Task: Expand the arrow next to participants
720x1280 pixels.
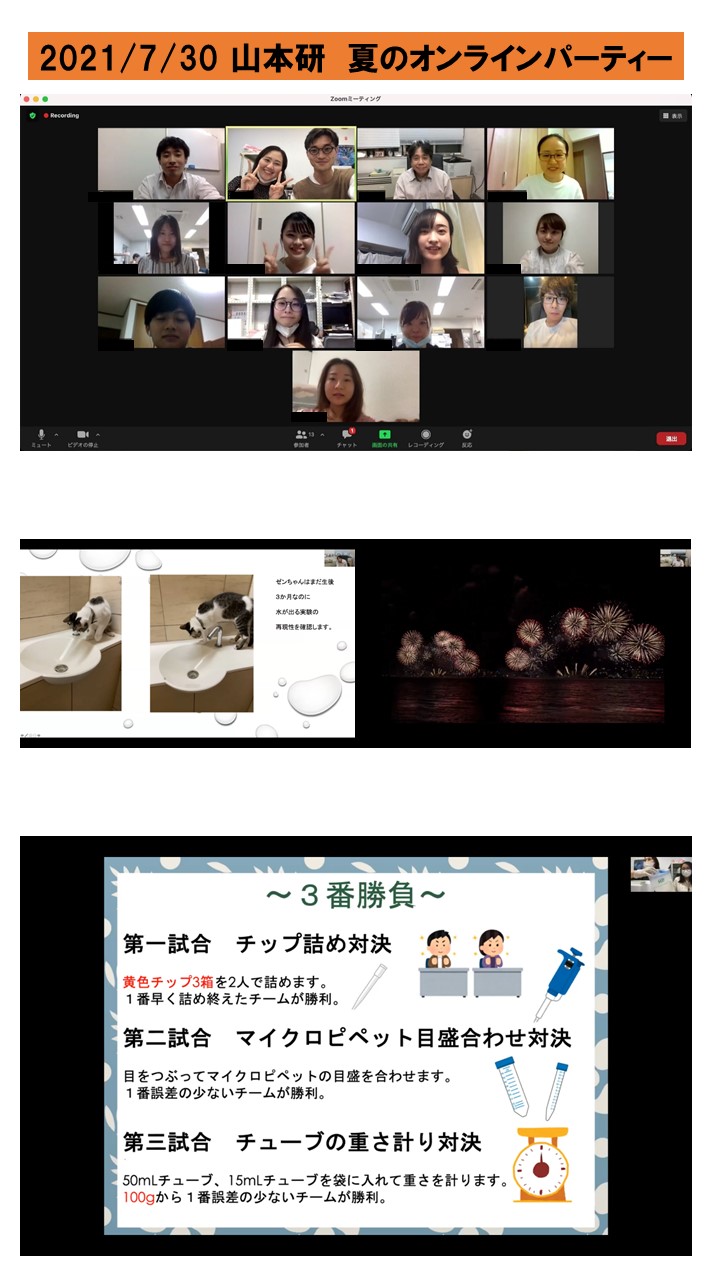Action: pyautogui.click(x=322, y=434)
